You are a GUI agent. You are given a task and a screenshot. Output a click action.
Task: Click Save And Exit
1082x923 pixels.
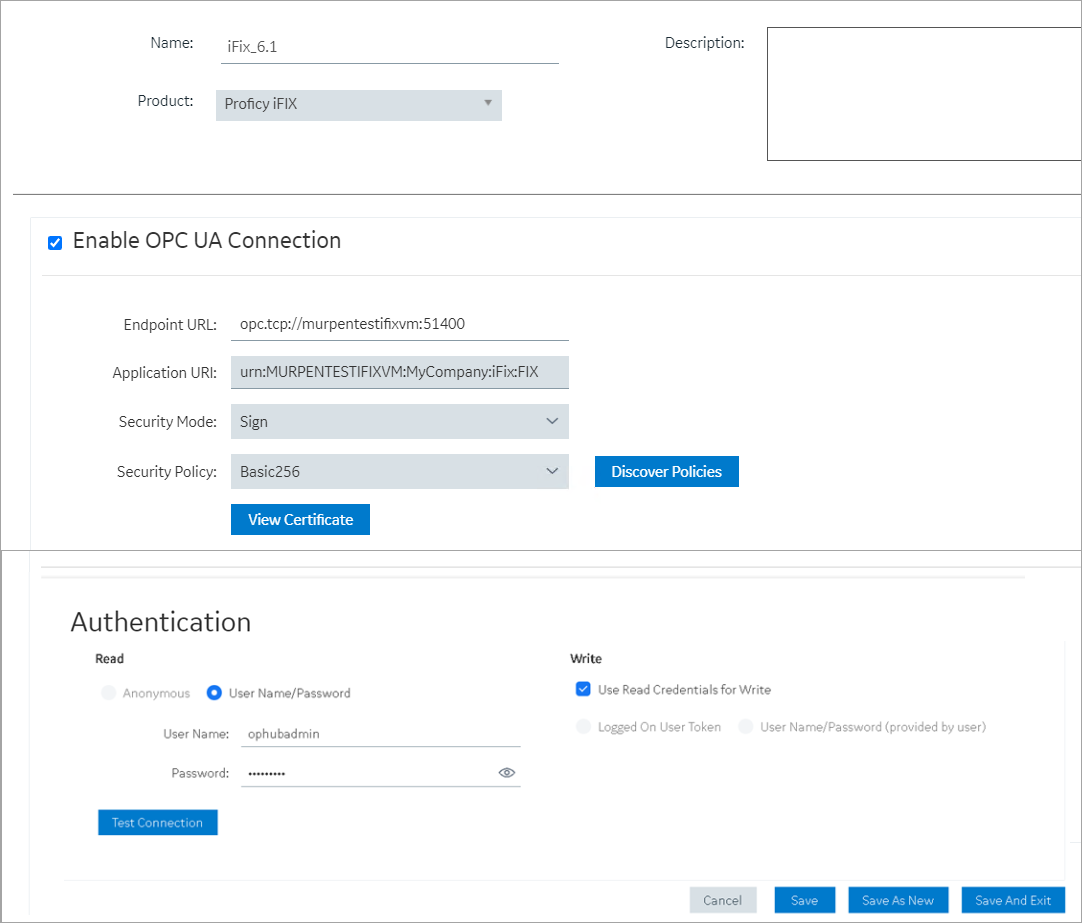point(1013,900)
